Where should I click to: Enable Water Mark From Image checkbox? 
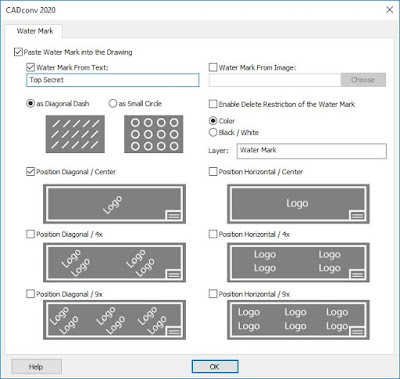tap(213, 67)
